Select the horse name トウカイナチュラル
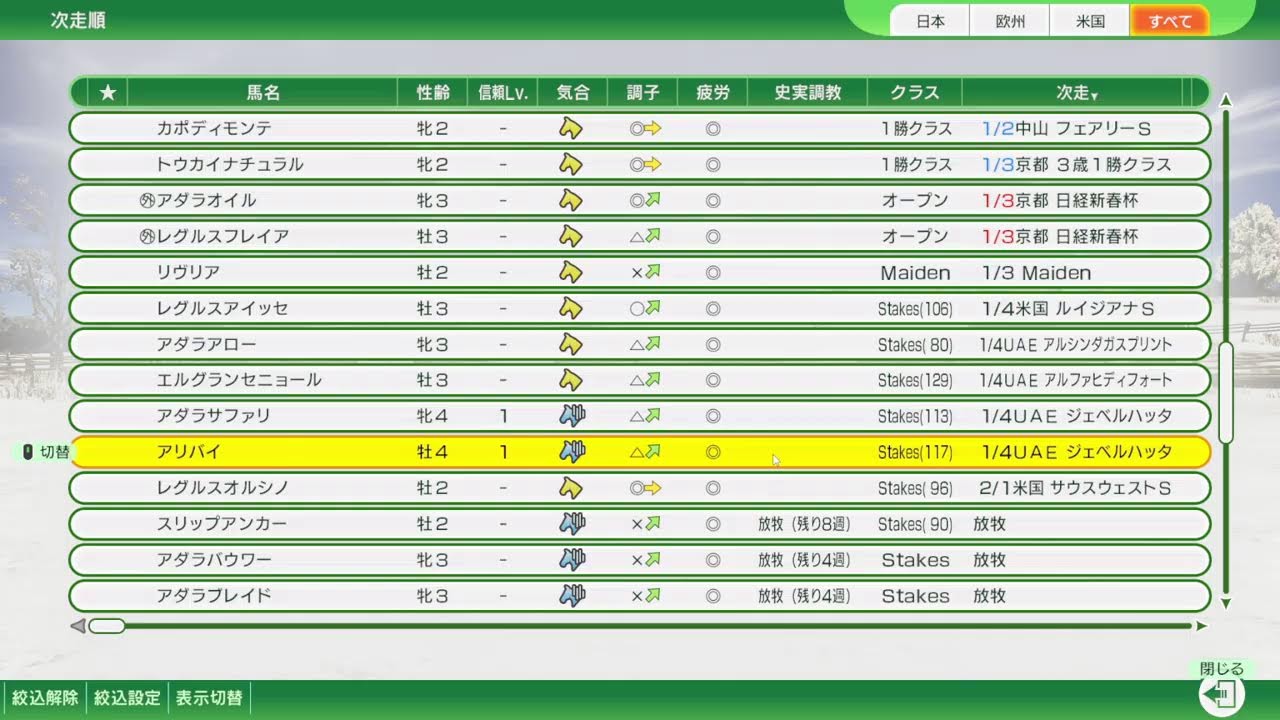1280x720 pixels. [230, 164]
